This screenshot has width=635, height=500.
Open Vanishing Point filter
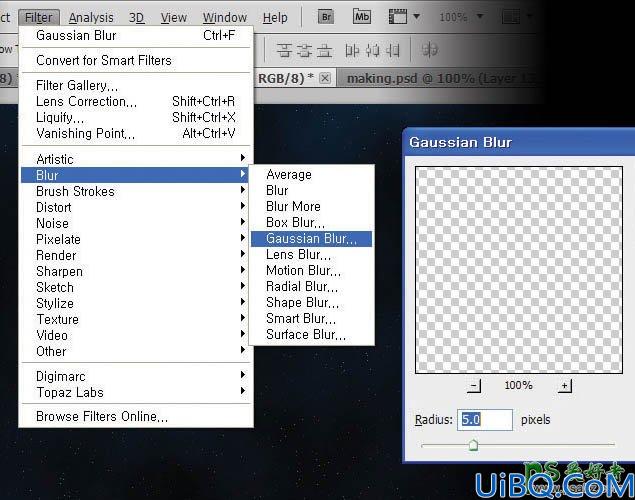click(136, 133)
